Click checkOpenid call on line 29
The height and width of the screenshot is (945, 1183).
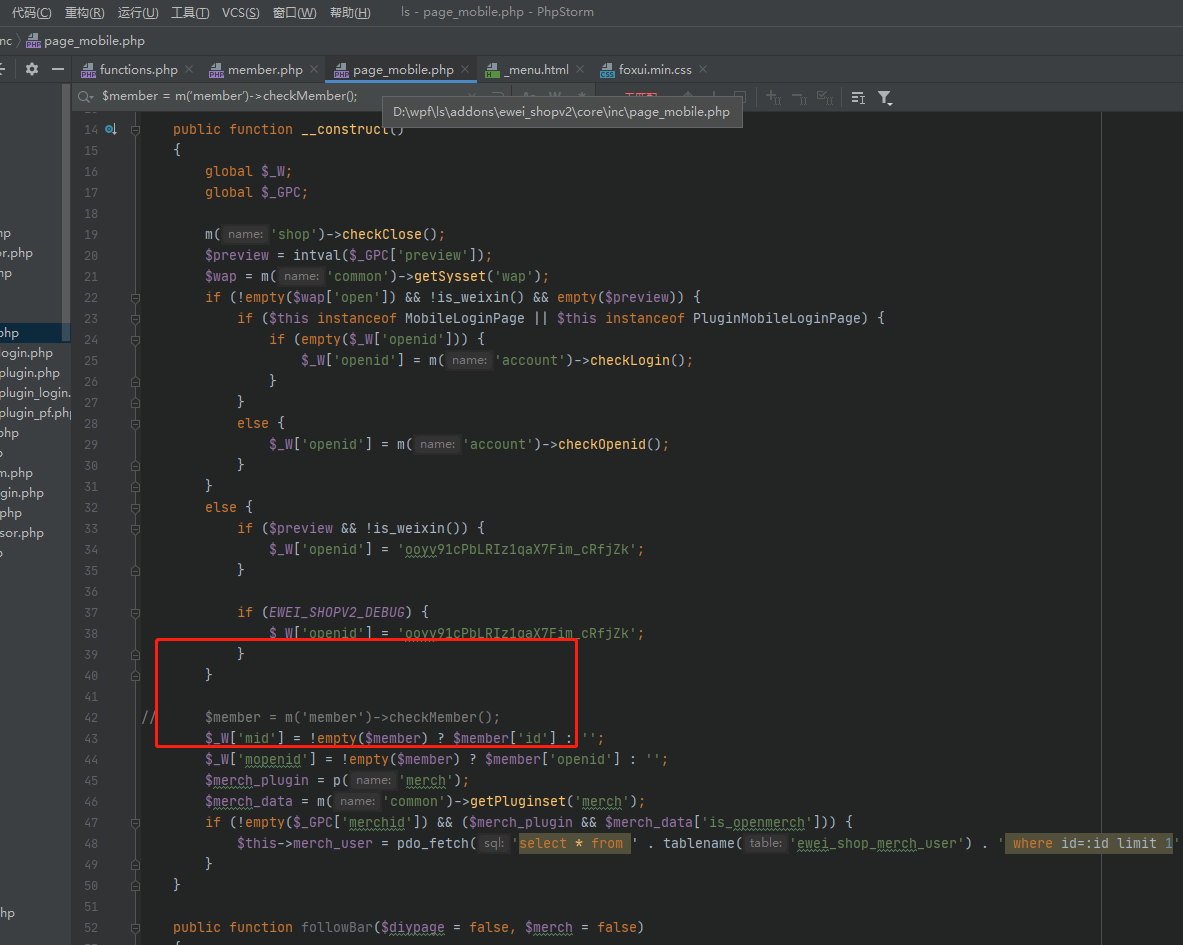[601, 444]
